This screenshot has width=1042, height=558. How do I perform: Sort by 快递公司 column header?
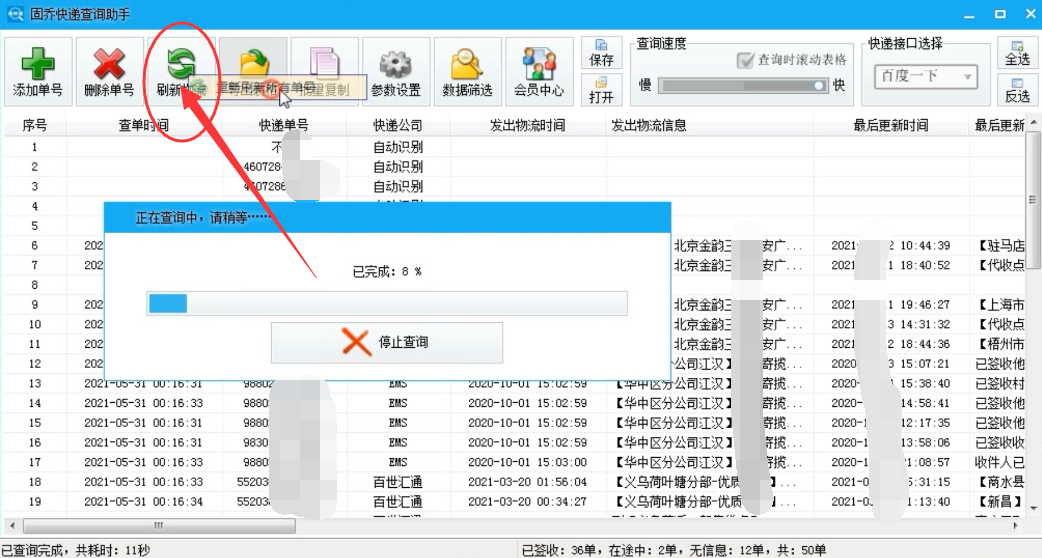pyautogui.click(x=398, y=126)
